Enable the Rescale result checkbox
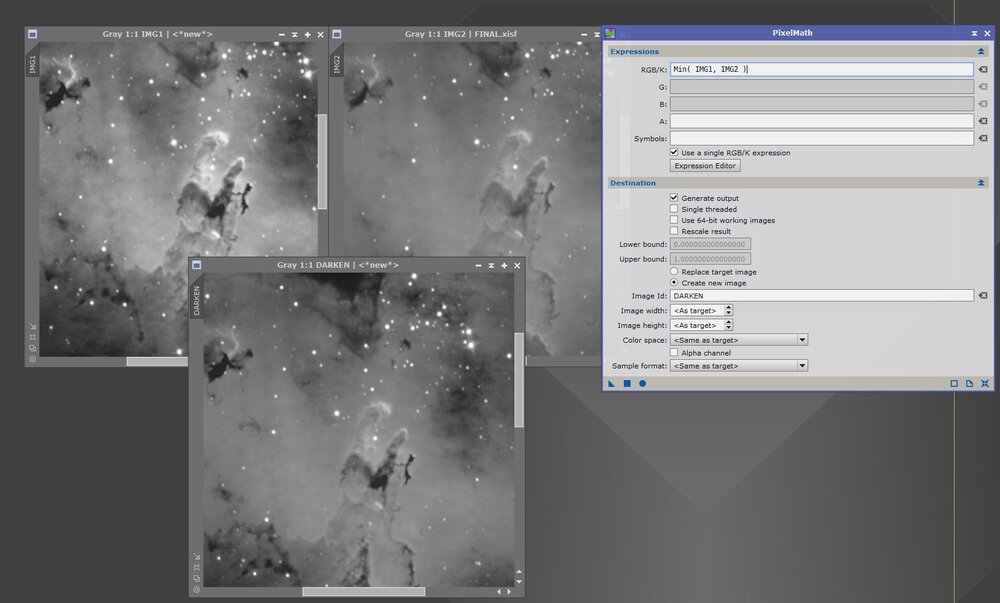The width and height of the screenshot is (1000, 603). (x=674, y=231)
